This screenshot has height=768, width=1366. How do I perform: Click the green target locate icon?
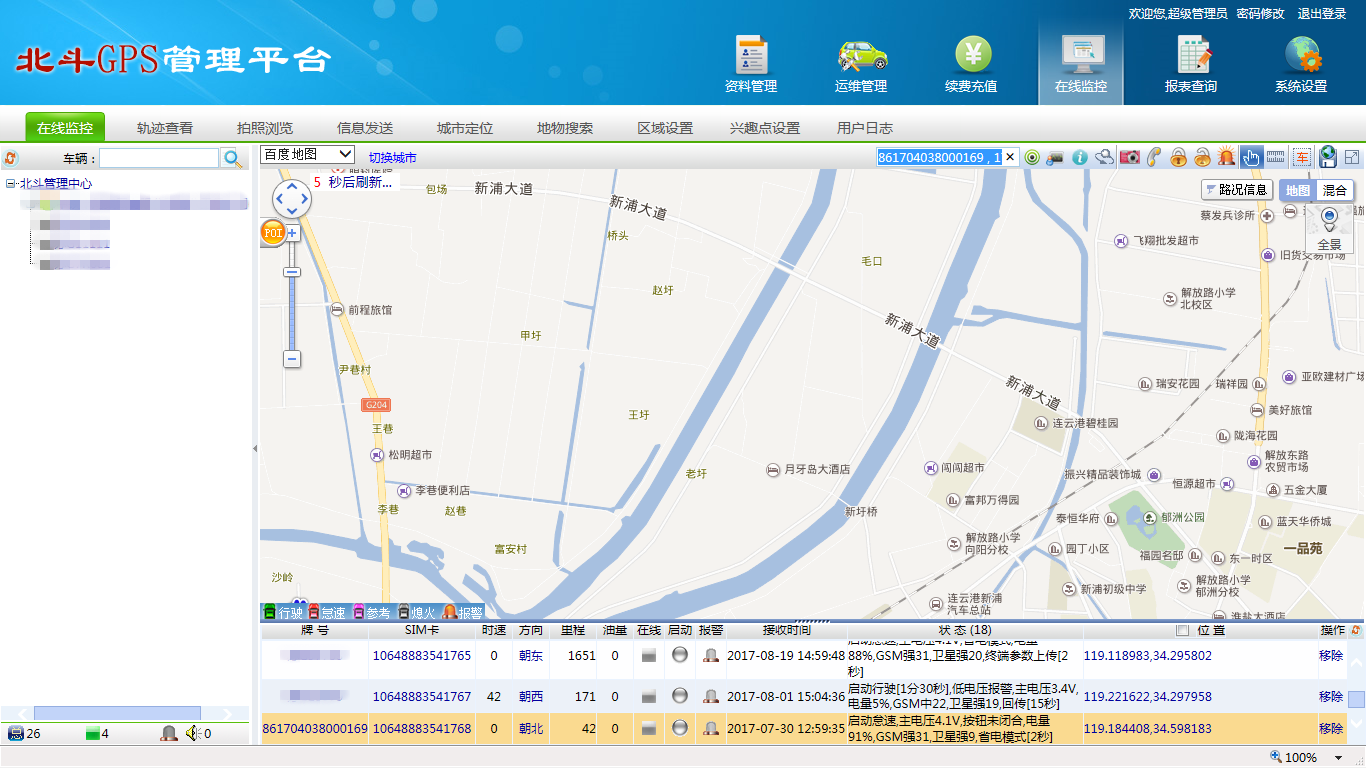(x=1033, y=157)
